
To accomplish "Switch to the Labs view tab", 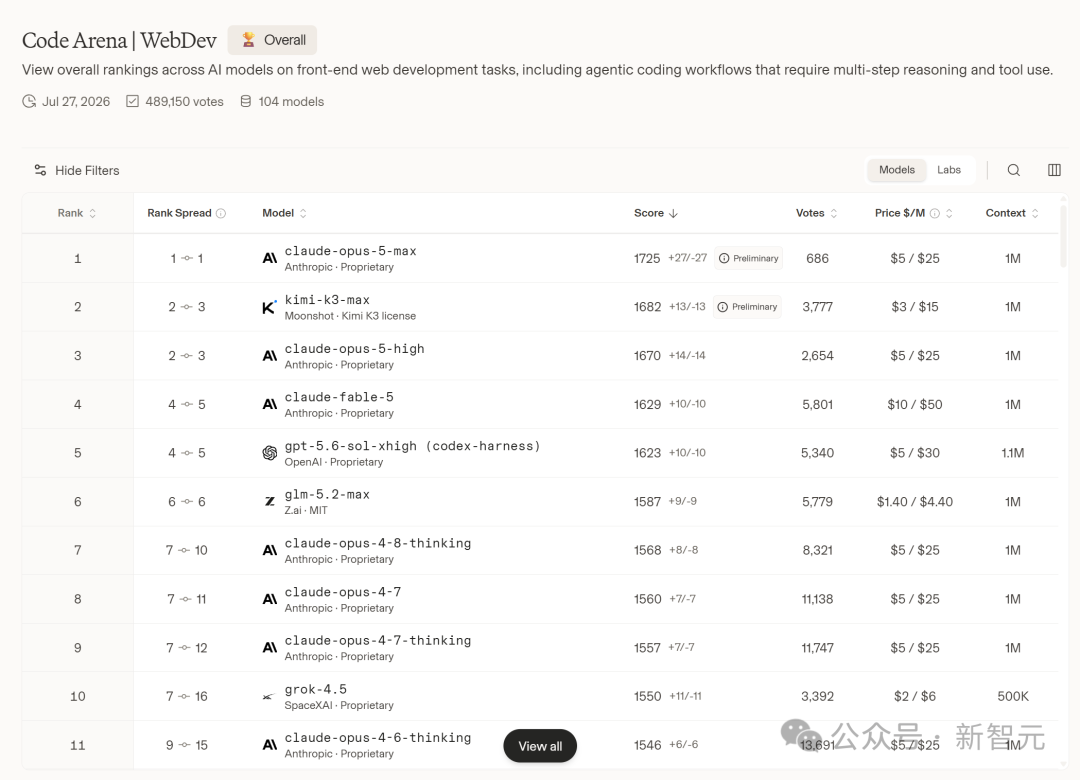I will coord(948,170).
